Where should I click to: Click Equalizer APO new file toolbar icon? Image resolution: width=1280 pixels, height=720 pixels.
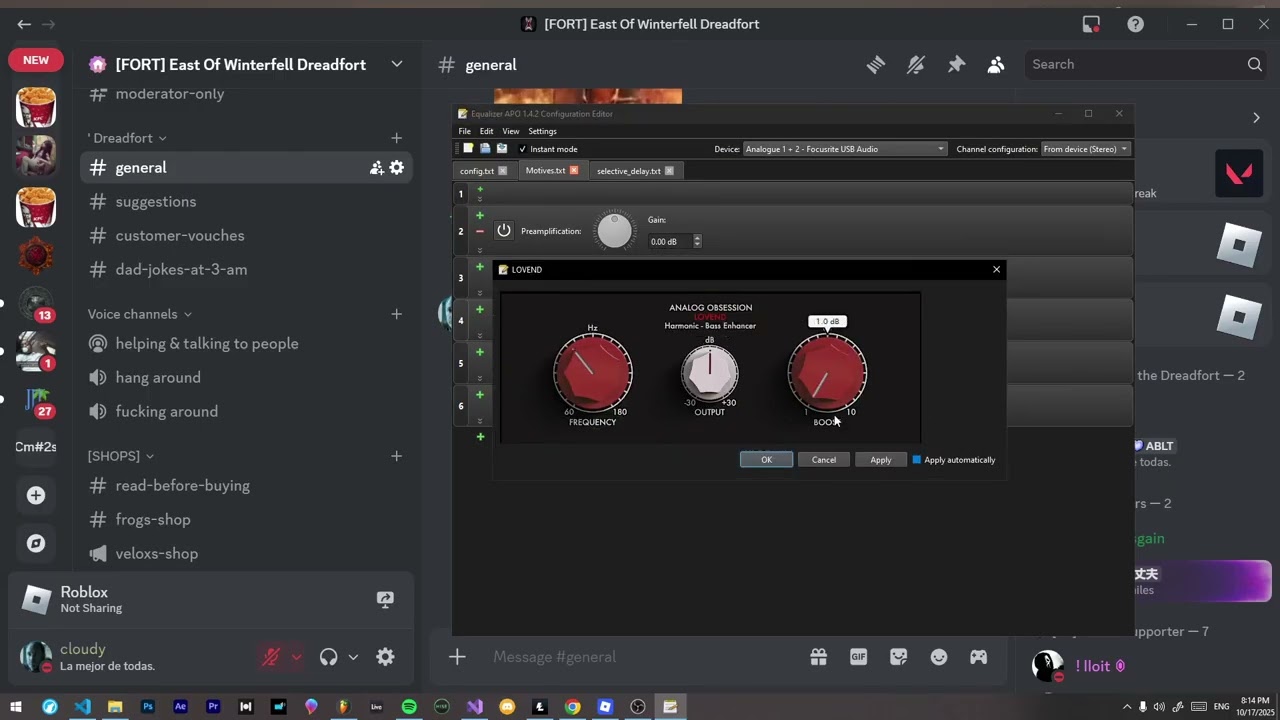468,149
